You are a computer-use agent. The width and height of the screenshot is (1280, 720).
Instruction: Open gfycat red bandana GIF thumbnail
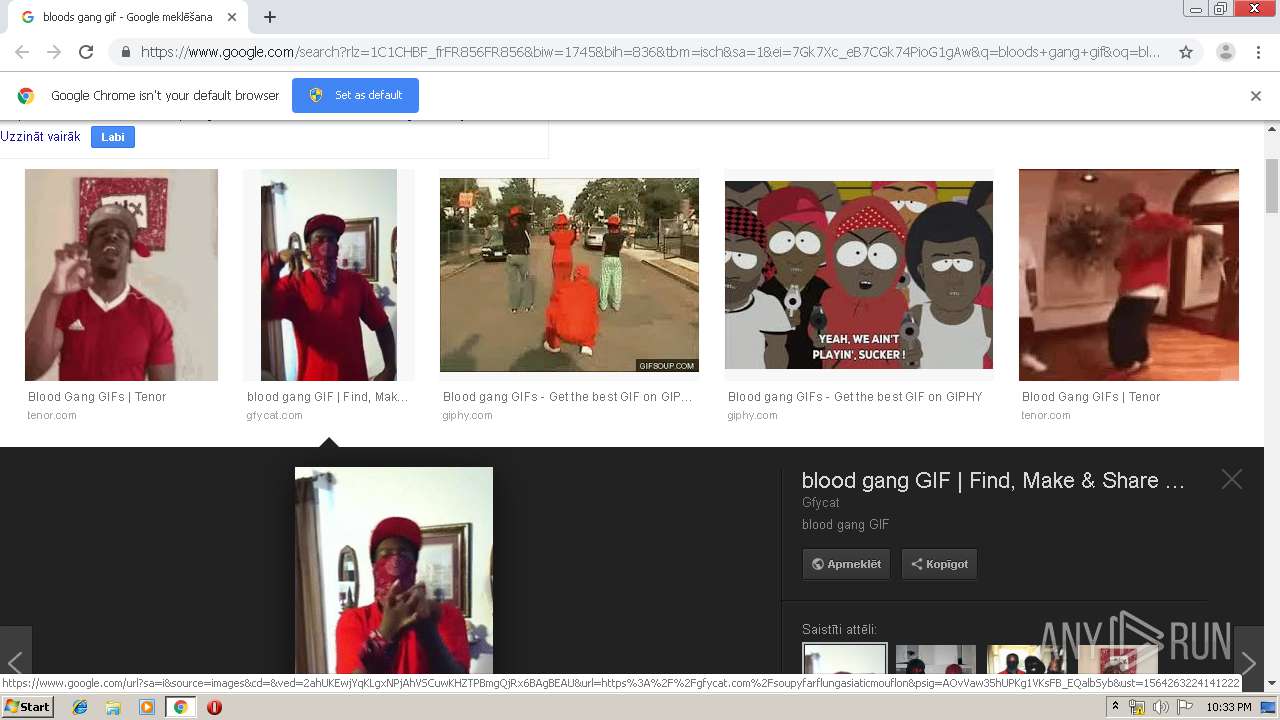pyautogui.click(x=329, y=275)
